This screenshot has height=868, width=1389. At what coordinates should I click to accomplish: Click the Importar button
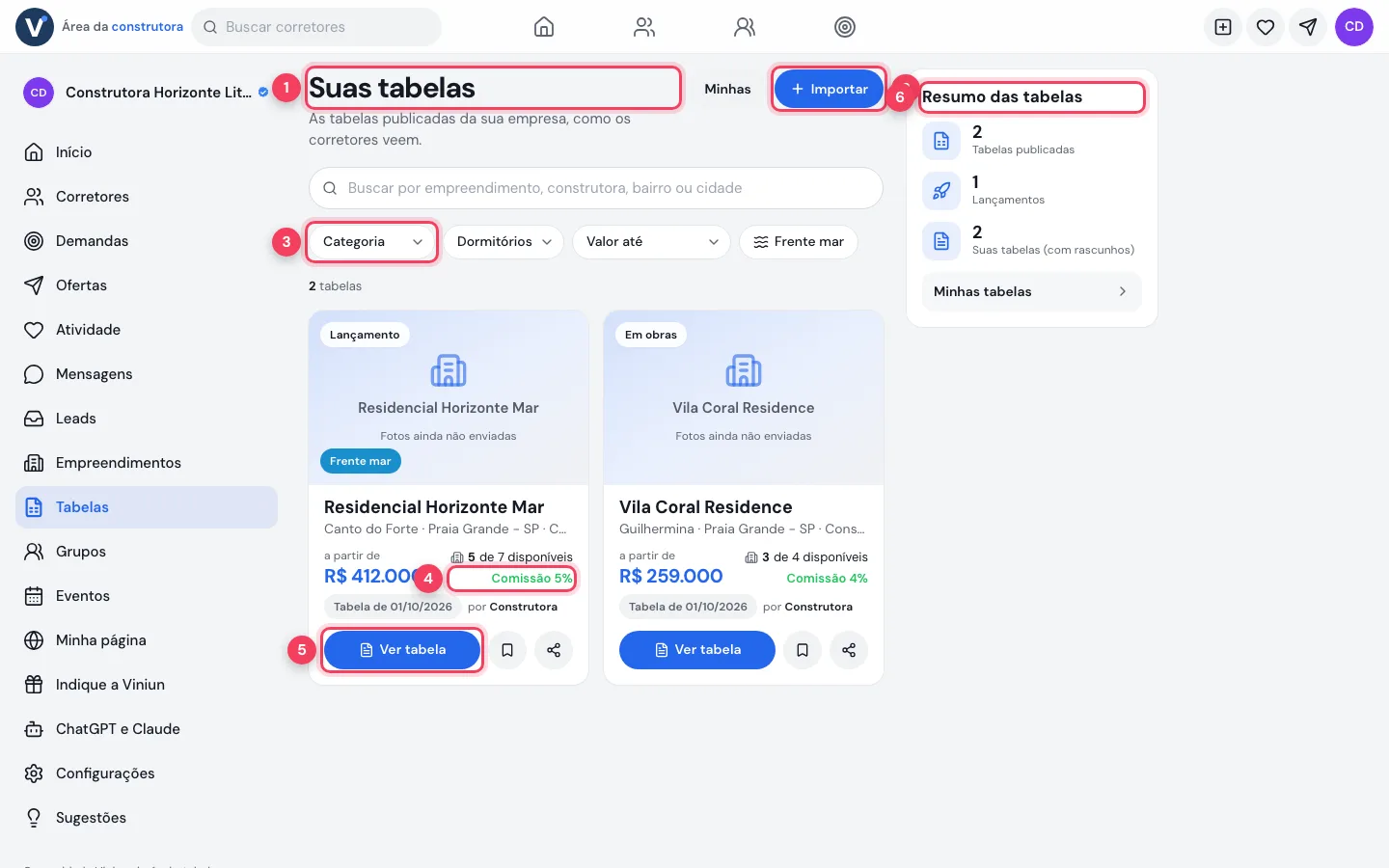coord(830,89)
